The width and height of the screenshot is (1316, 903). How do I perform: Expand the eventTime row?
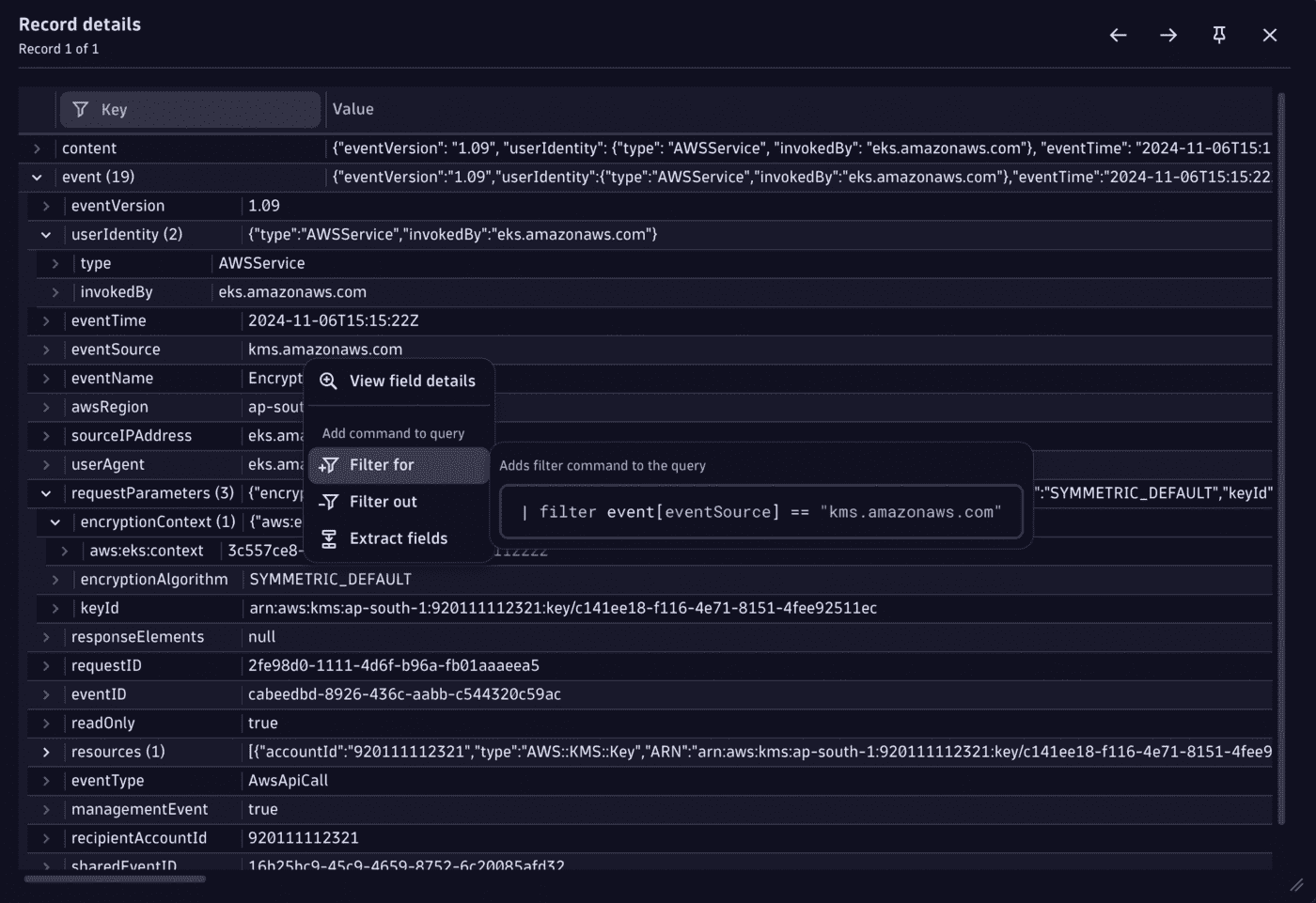point(46,320)
